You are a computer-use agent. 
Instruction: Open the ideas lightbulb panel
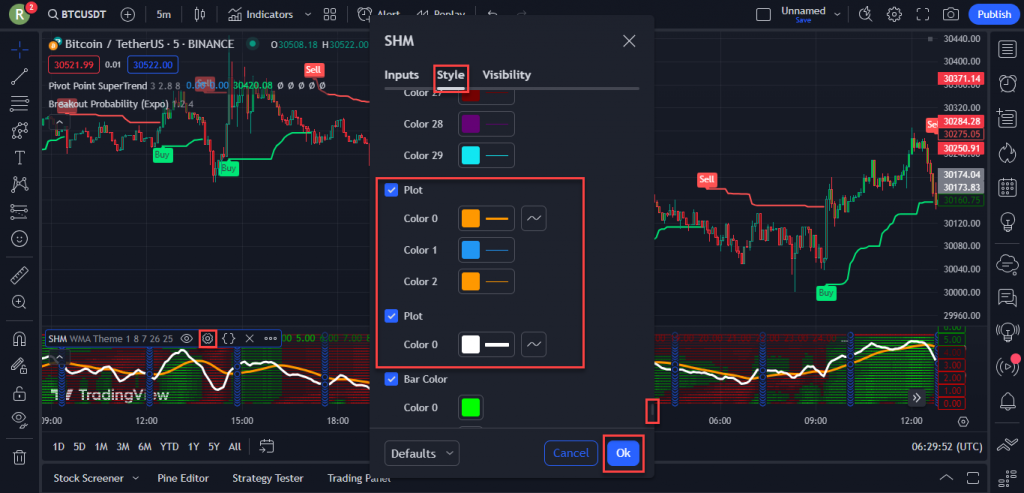pos(1006,223)
